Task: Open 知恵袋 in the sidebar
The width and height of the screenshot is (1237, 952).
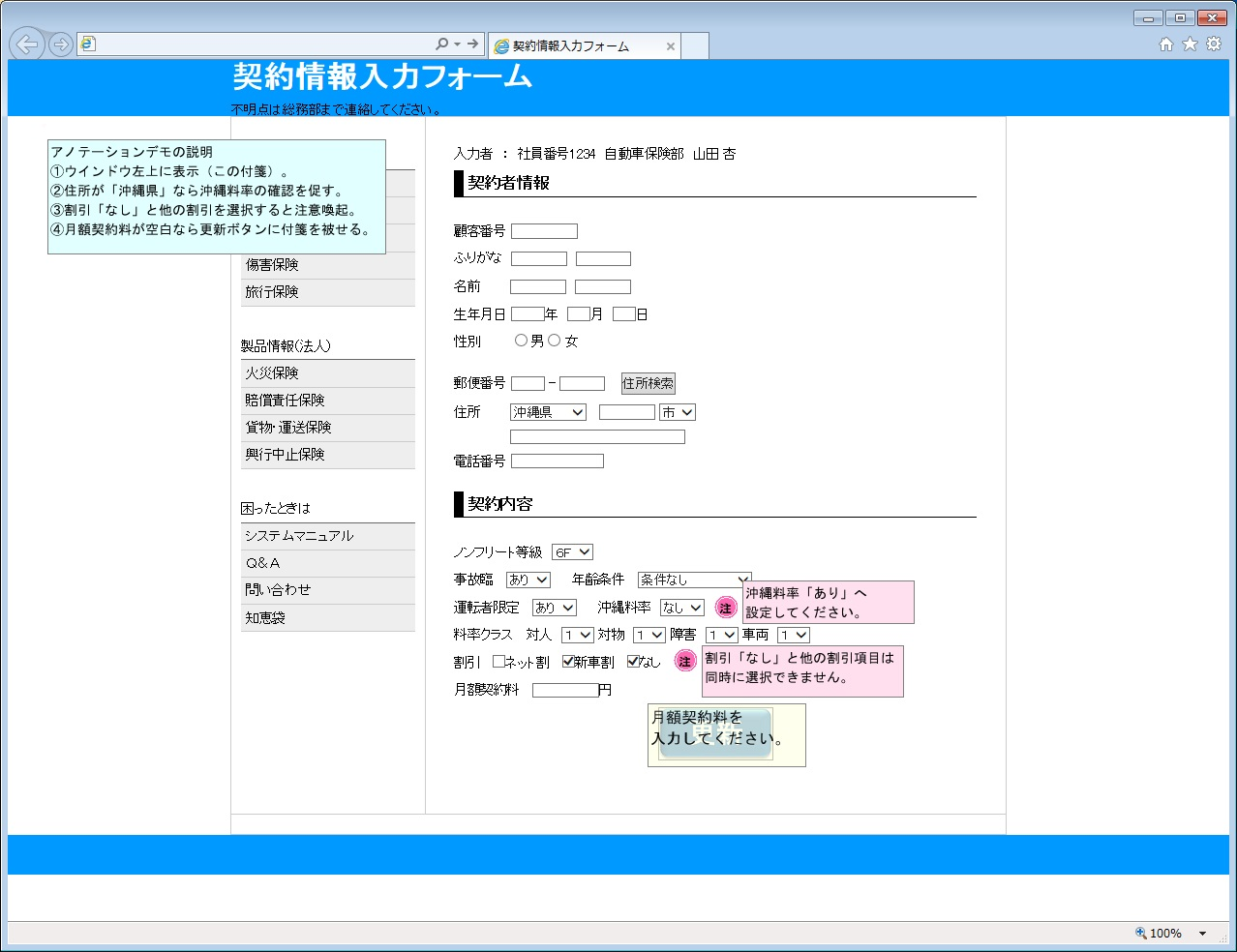Action: point(328,617)
